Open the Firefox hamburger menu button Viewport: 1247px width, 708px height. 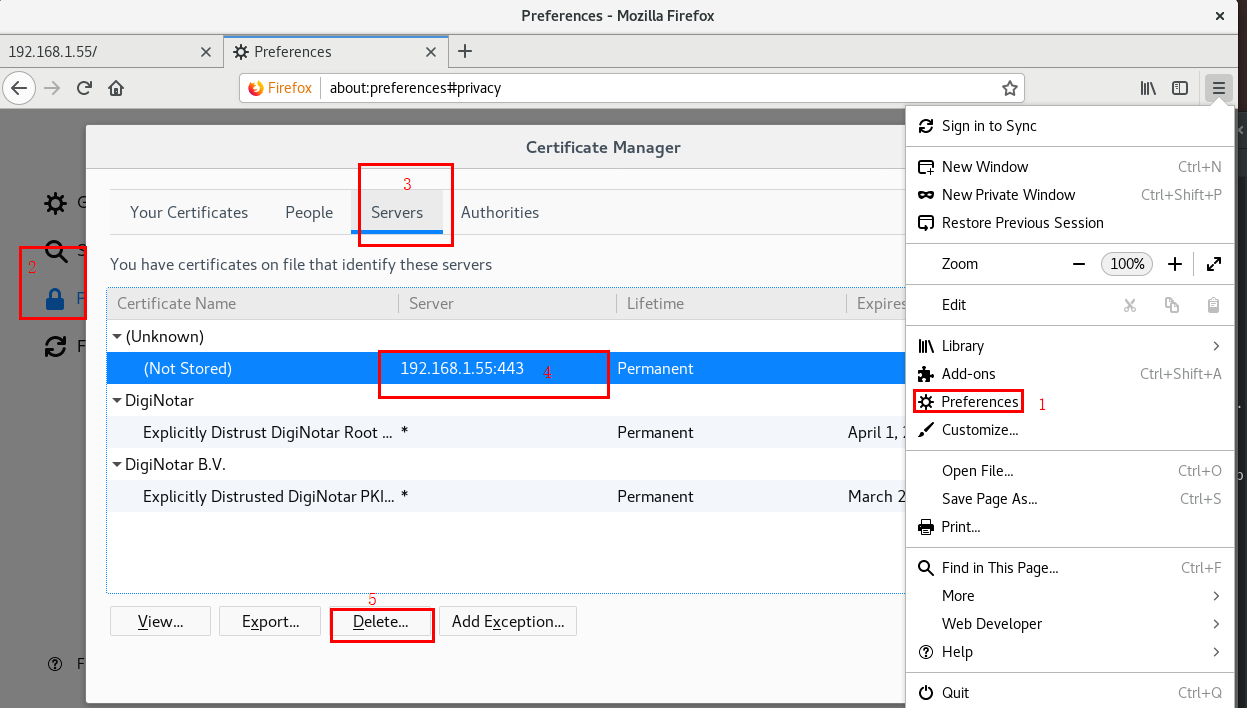[x=1218, y=88]
